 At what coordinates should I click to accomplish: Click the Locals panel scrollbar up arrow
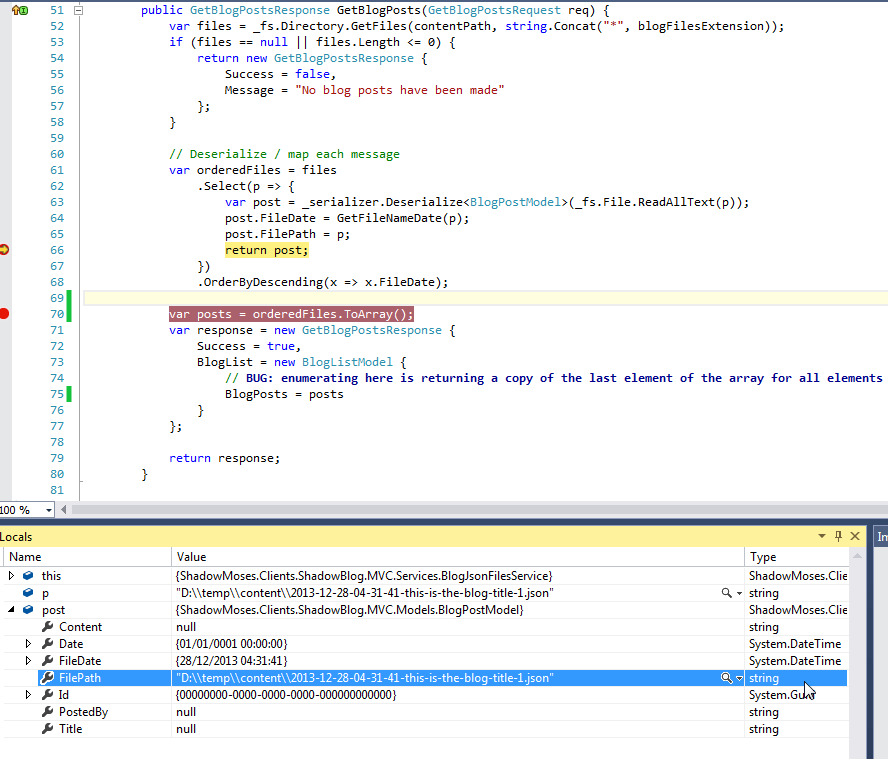coord(857,556)
